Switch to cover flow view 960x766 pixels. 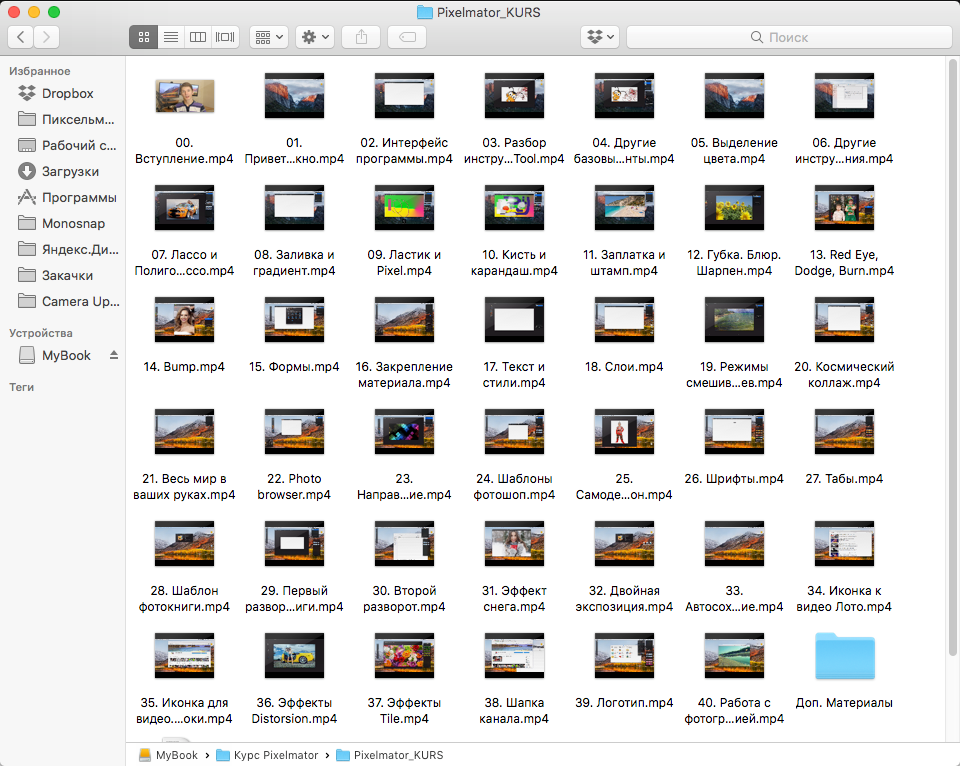point(225,37)
